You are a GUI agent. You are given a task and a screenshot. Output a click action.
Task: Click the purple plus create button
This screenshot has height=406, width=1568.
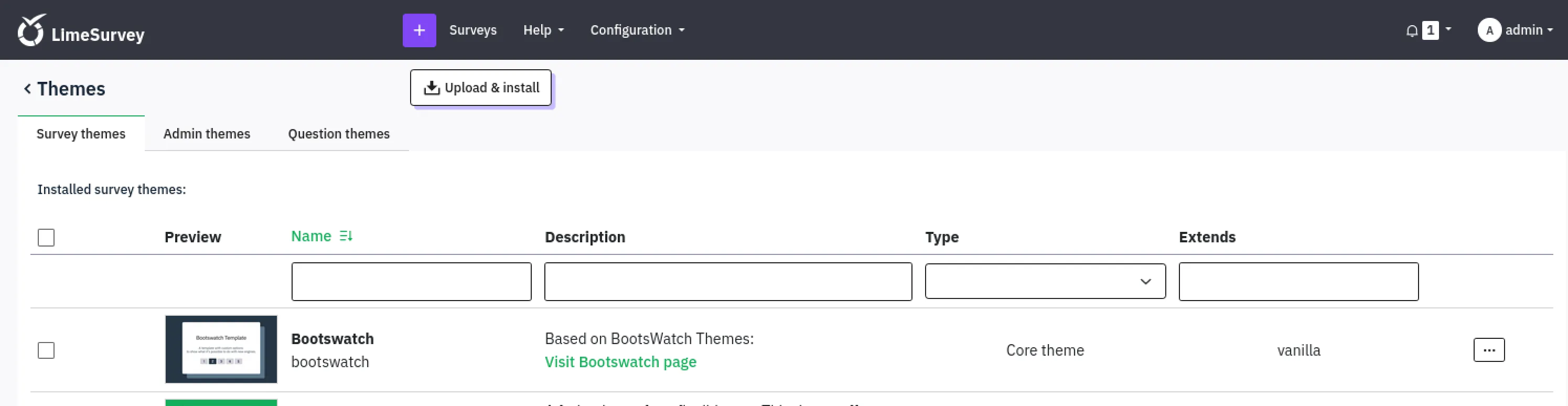[x=420, y=30]
